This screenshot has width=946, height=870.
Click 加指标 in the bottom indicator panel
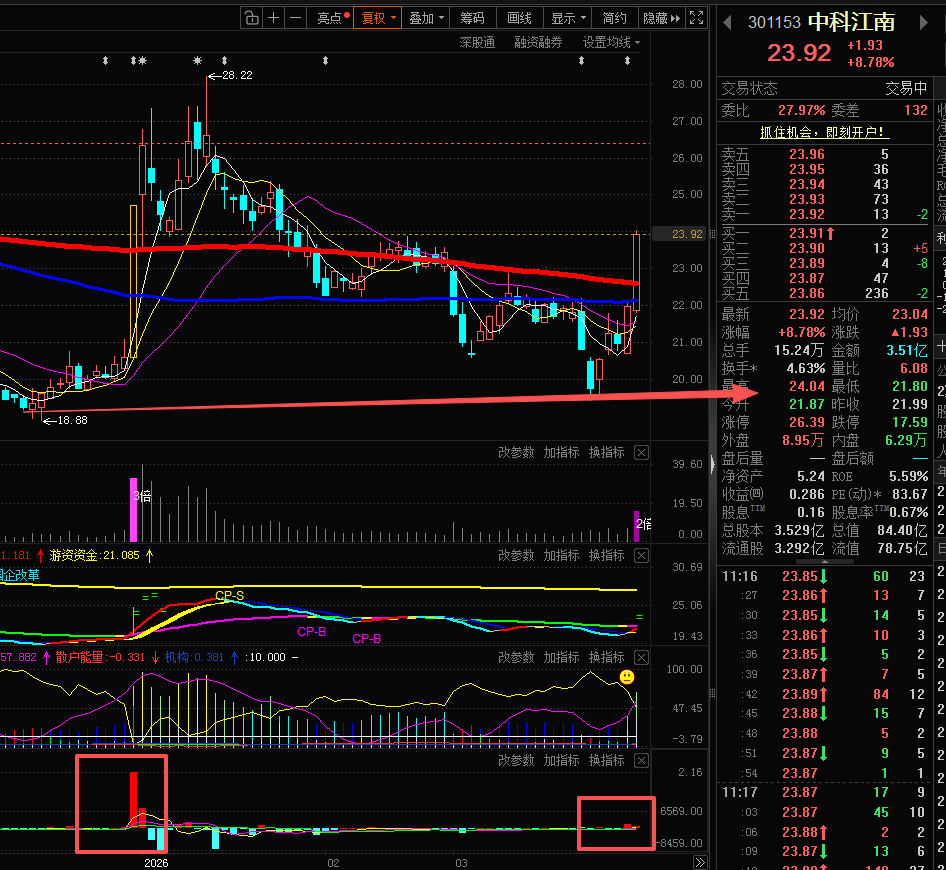[x=561, y=760]
